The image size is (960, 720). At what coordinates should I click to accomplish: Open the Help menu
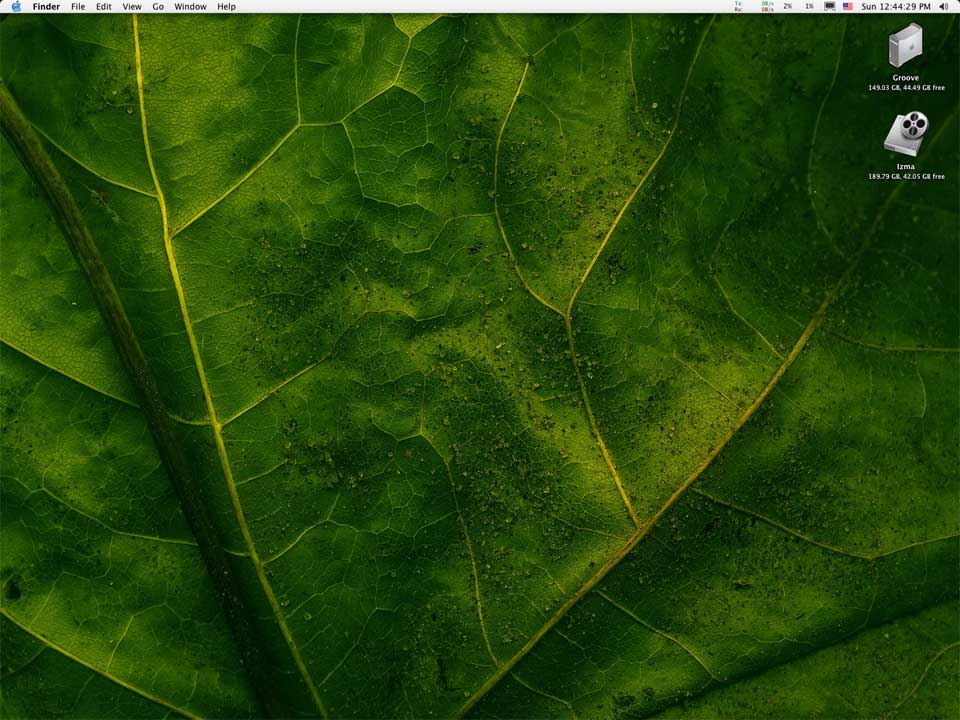[227, 6]
